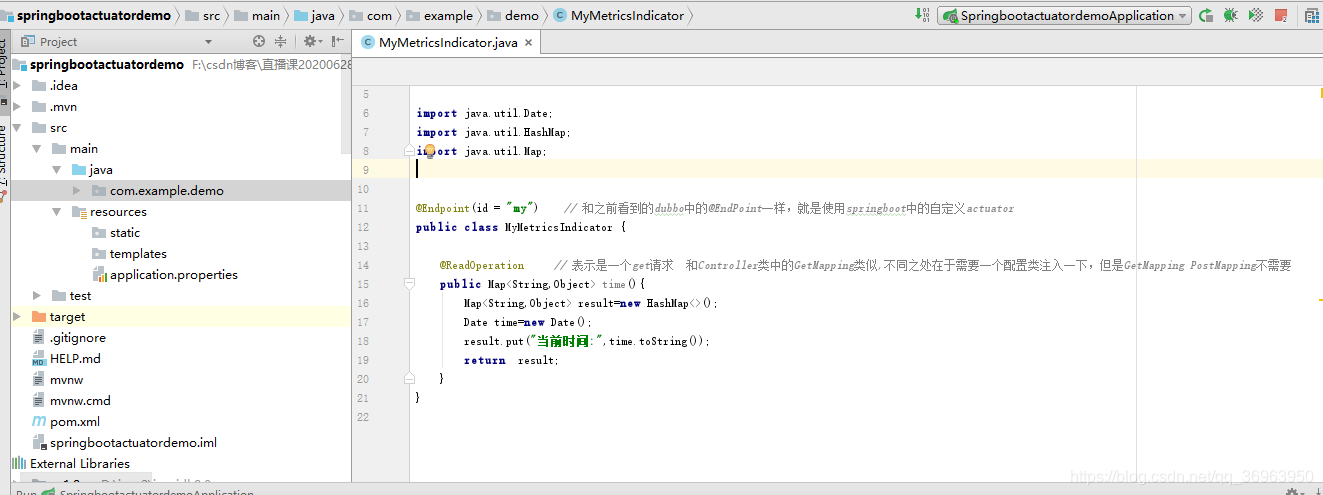Click the application.properties file icon
Screen dimensions: 1323x495
(x=99, y=275)
